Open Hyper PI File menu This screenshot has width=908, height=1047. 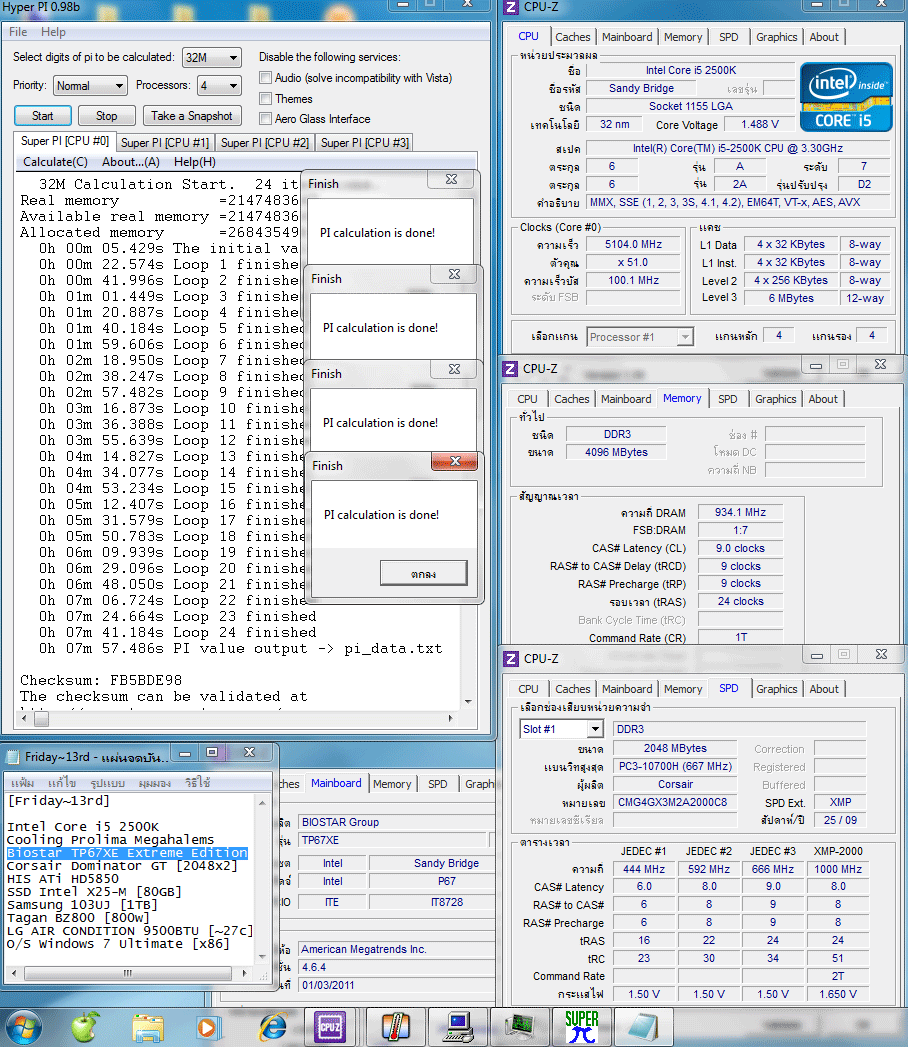click(18, 32)
